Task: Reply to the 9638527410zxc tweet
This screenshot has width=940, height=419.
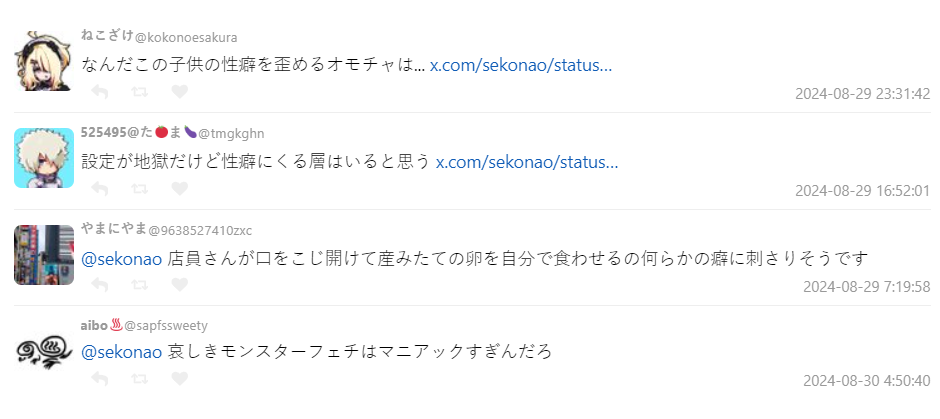Action: coord(100,285)
